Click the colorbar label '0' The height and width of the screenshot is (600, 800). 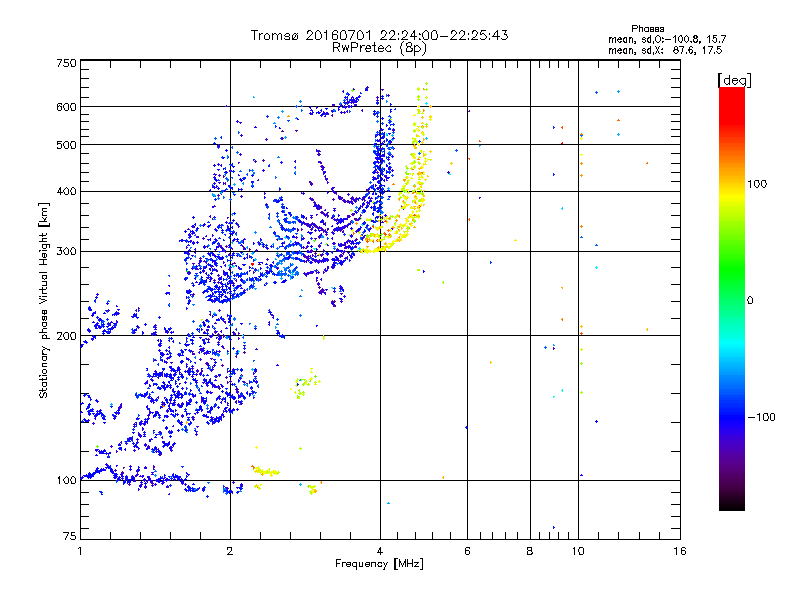[750, 301]
